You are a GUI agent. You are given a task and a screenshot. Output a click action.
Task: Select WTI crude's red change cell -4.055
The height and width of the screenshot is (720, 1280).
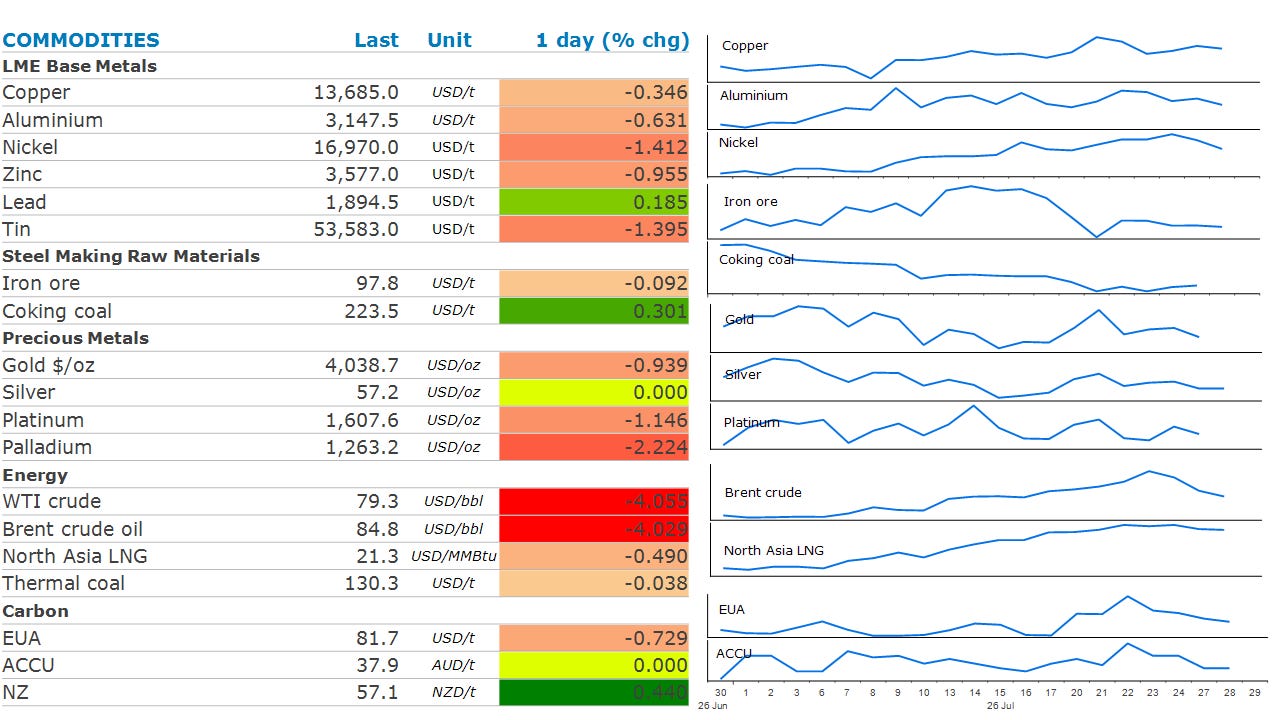(x=594, y=501)
